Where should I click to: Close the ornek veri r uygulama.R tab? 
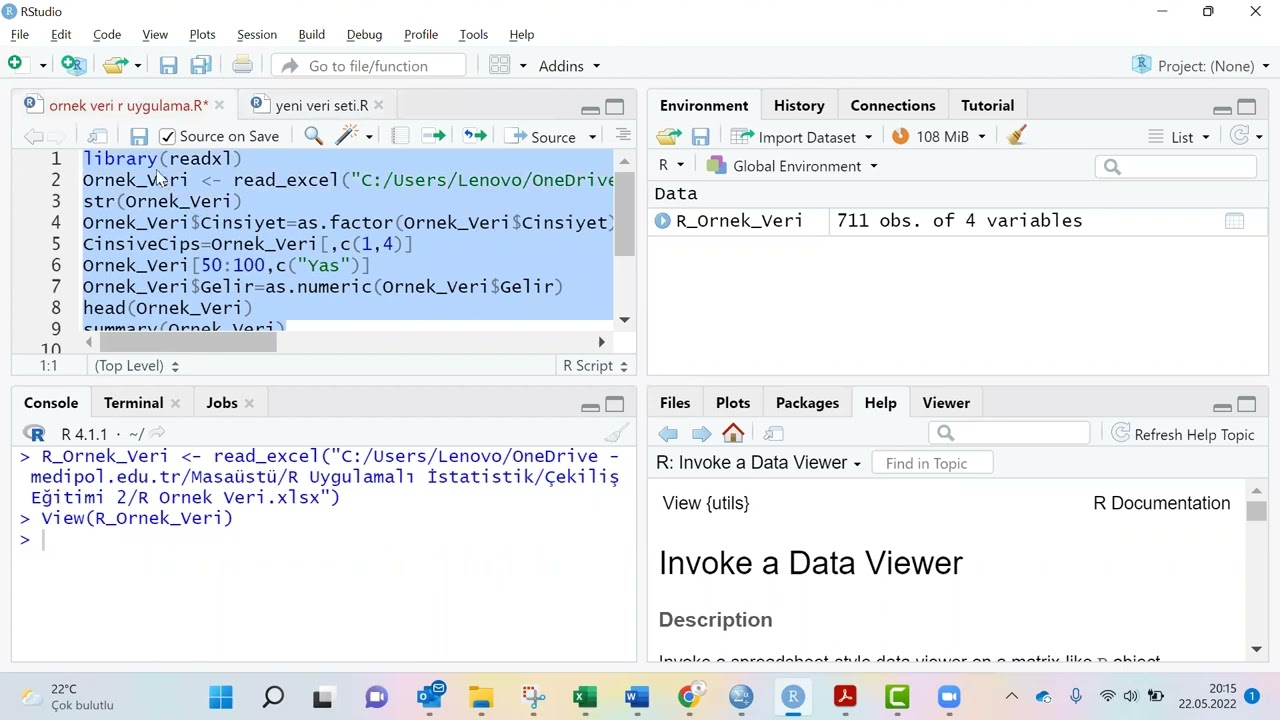[x=219, y=105]
